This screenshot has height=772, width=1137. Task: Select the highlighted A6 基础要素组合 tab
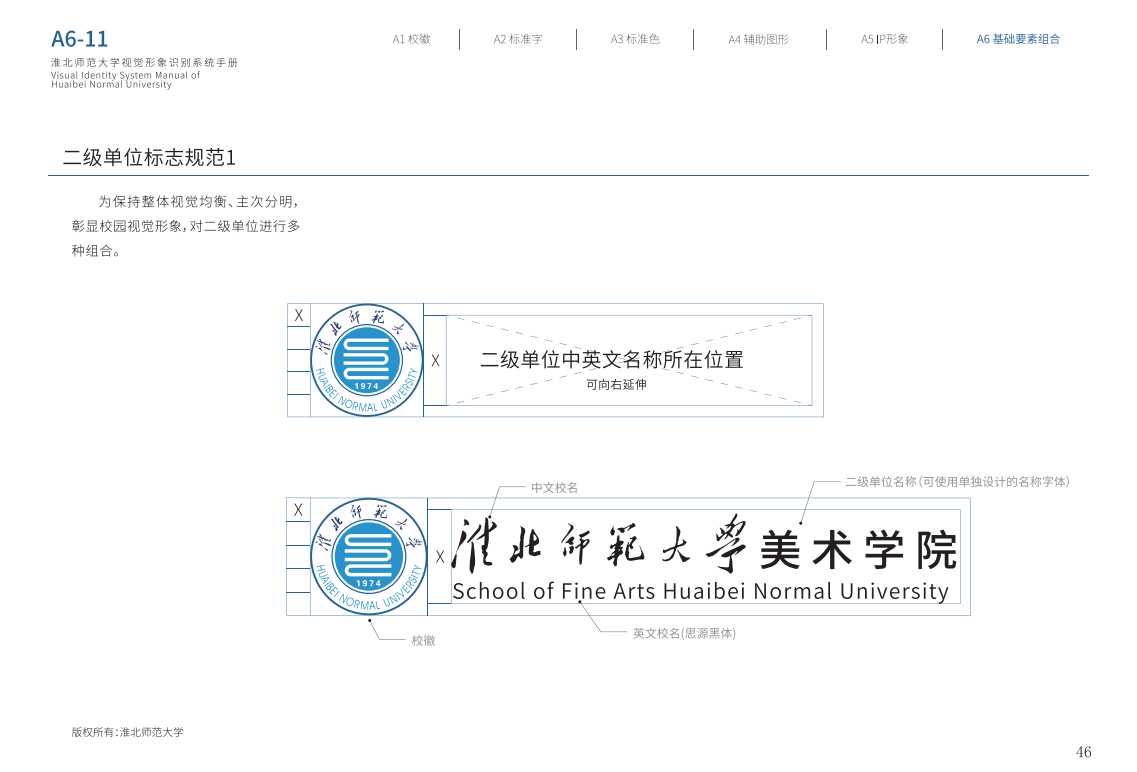1018,39
